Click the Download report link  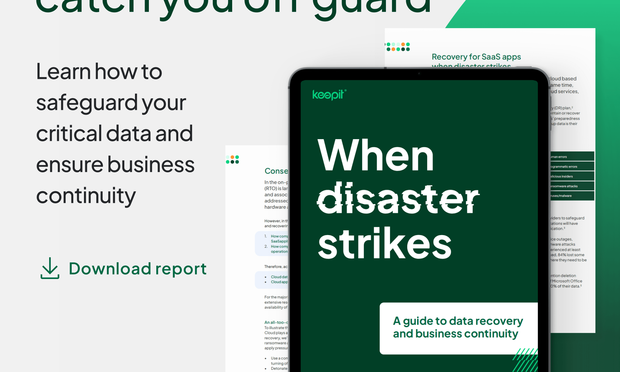click(x=123, y=269)
